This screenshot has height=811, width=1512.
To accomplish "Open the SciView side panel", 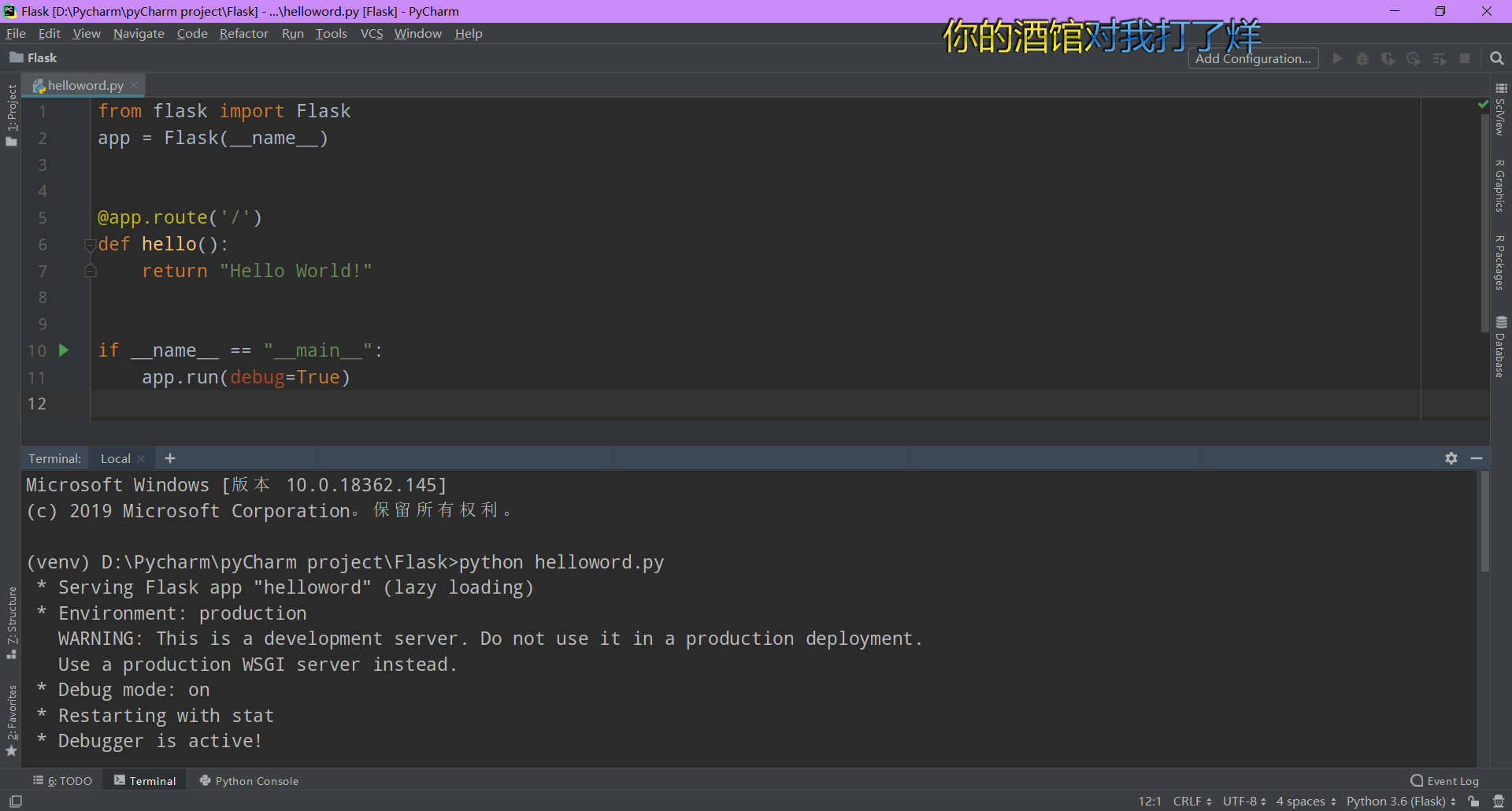I will (x=1501, y=109).
